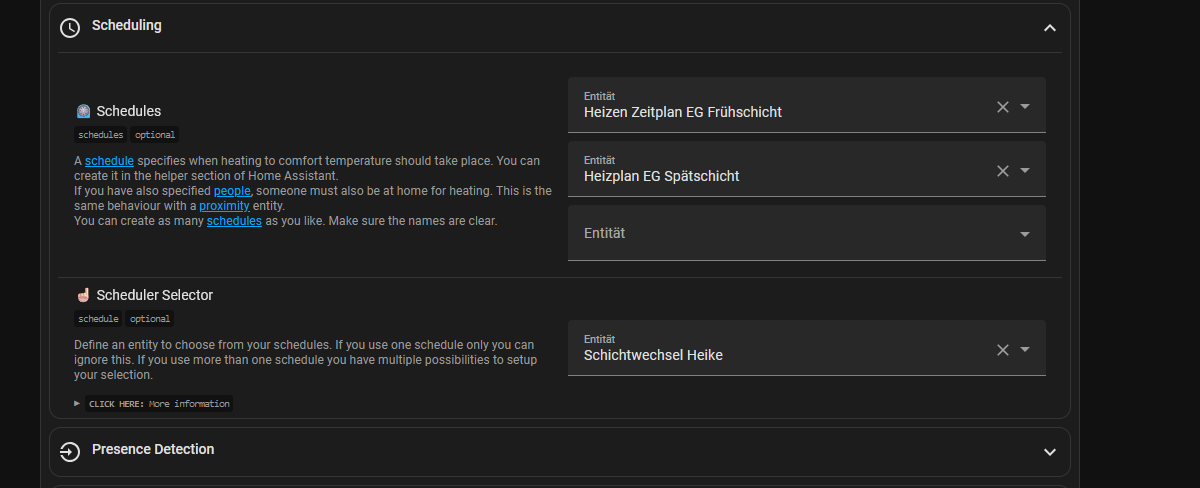This screenshot has height=488, width=1200.
Task: Open dropdown arrow for Heizen Zeitplan EG Frühschicht
Action: [x=1025, y=107]
